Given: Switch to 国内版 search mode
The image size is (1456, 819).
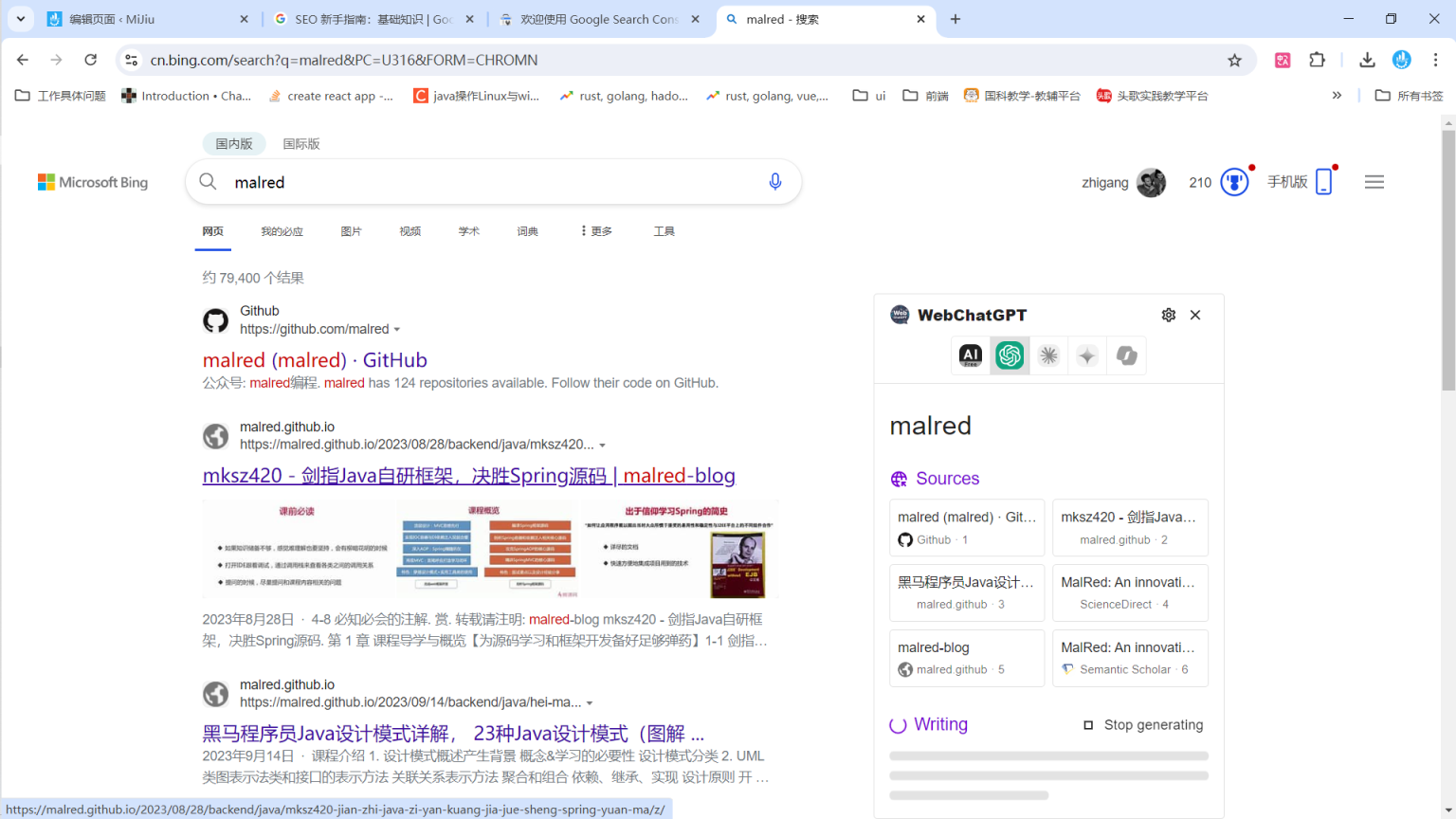Looking at the screenshot, I should pos(234,144).
